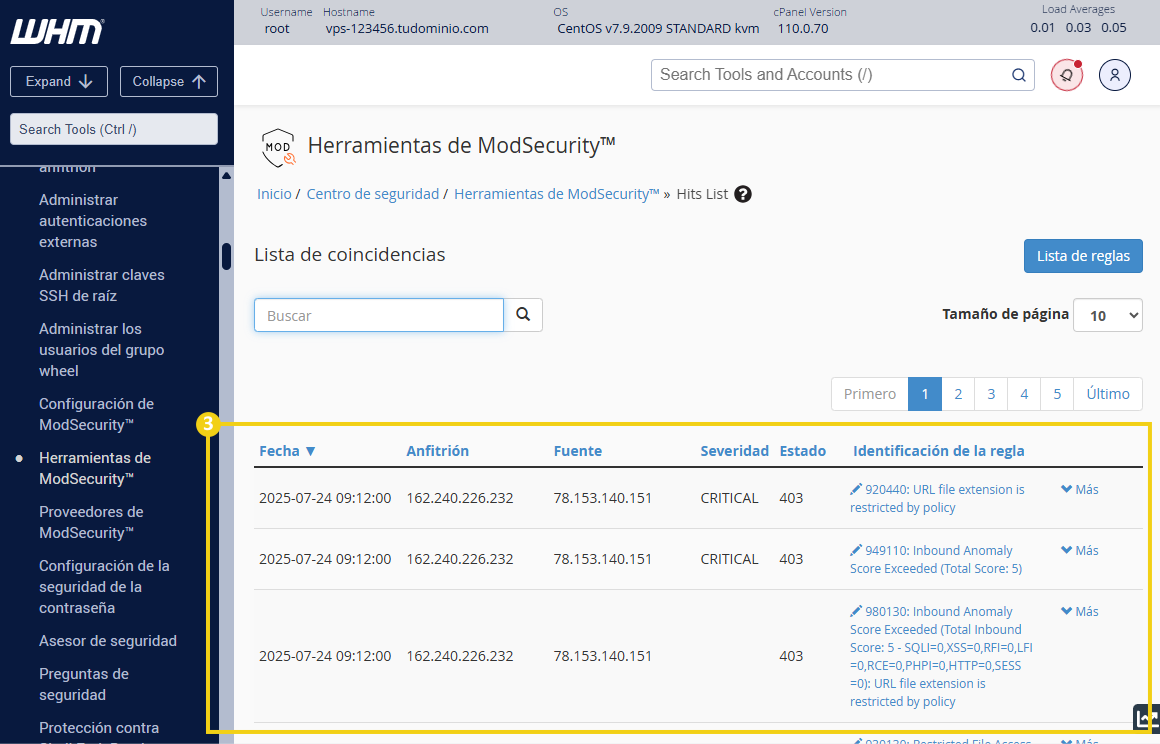Viewport: 1160px width, 744px height.
Task: Click the Buscar search magnifier button
Action: click(523, 315)
